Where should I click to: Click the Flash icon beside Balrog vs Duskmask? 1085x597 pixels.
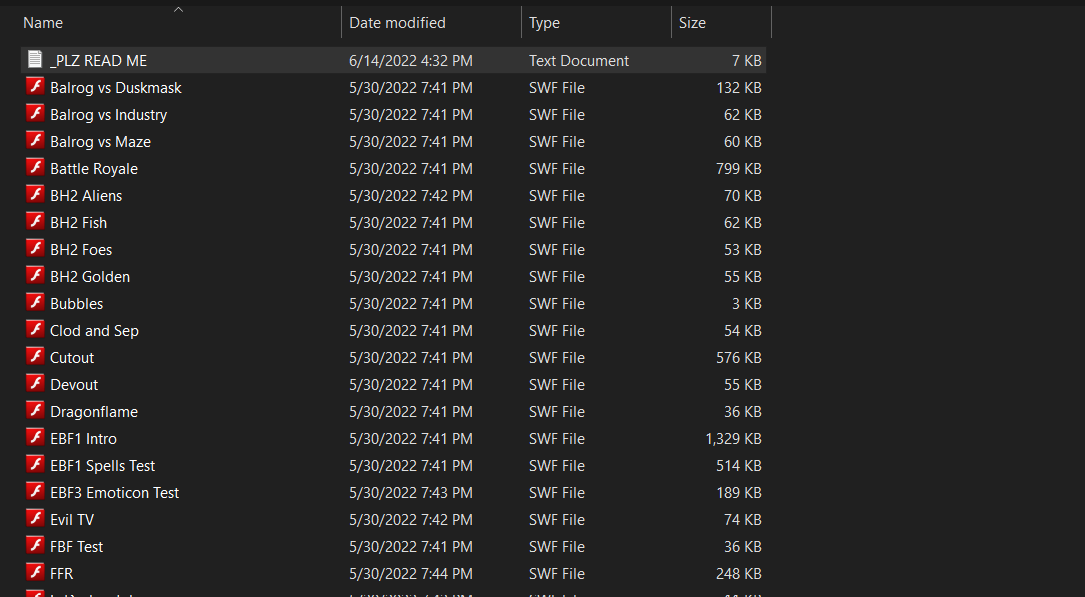[x=36, y=87]
